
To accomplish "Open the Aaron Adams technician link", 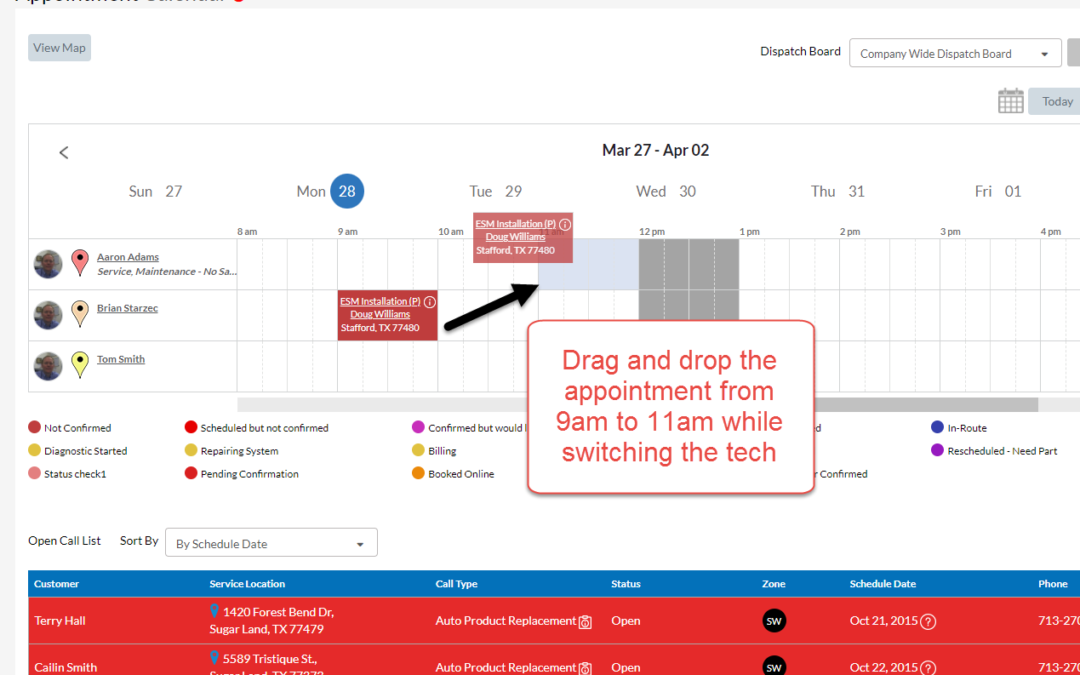I will coord(127,257).
